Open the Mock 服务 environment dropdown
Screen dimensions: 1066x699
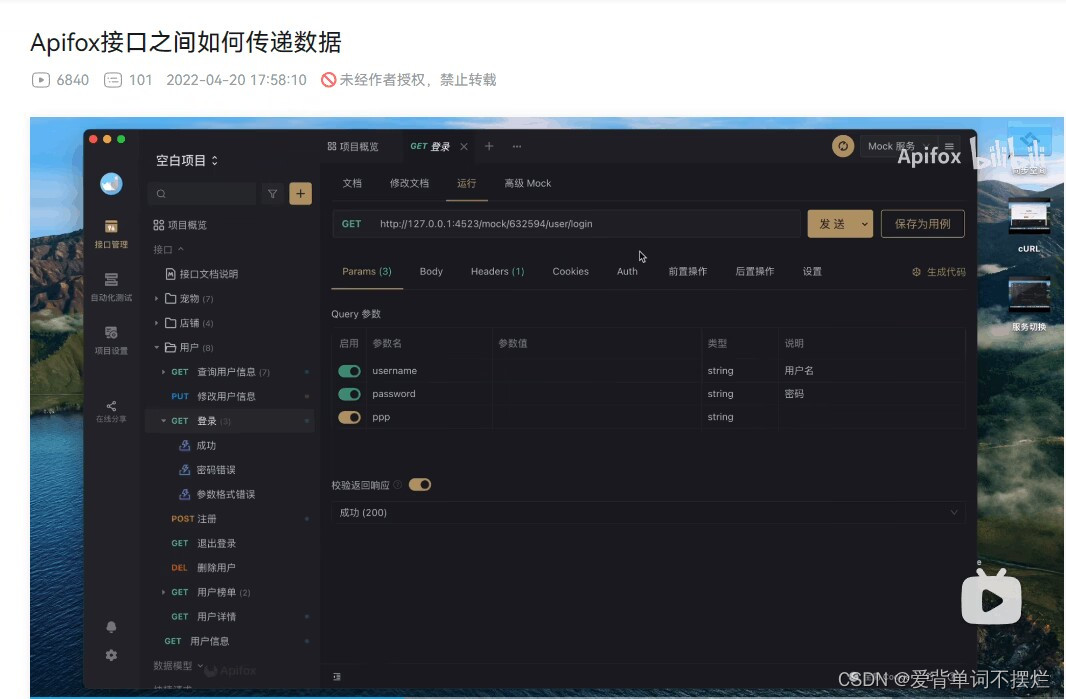tap(898, 146)
